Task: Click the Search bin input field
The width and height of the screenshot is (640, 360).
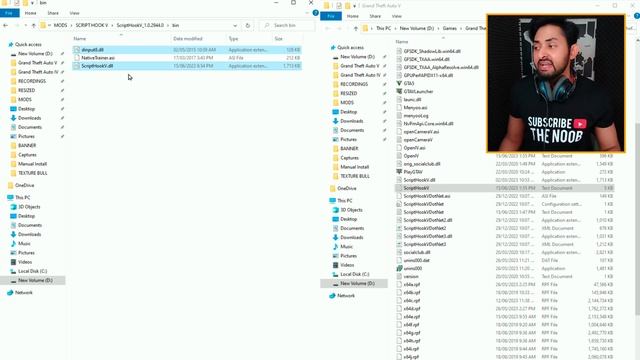Action: 290,25
